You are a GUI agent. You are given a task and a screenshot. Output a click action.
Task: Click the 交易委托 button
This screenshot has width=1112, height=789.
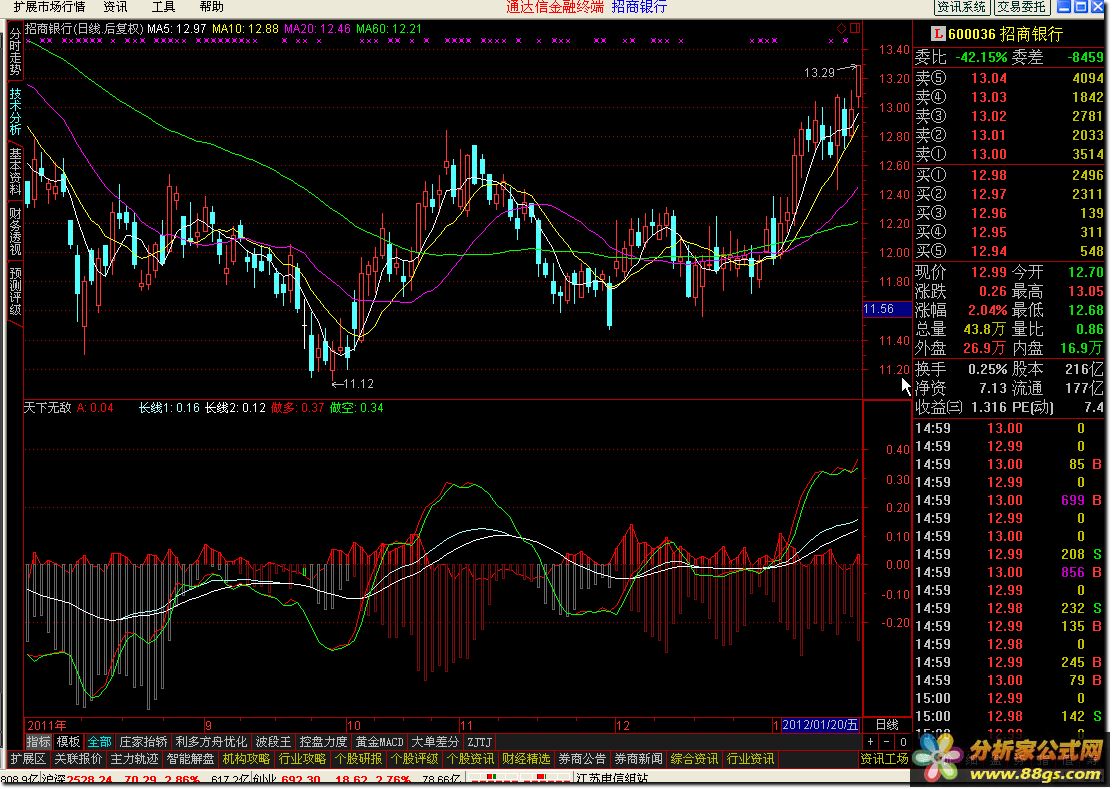1021,7
